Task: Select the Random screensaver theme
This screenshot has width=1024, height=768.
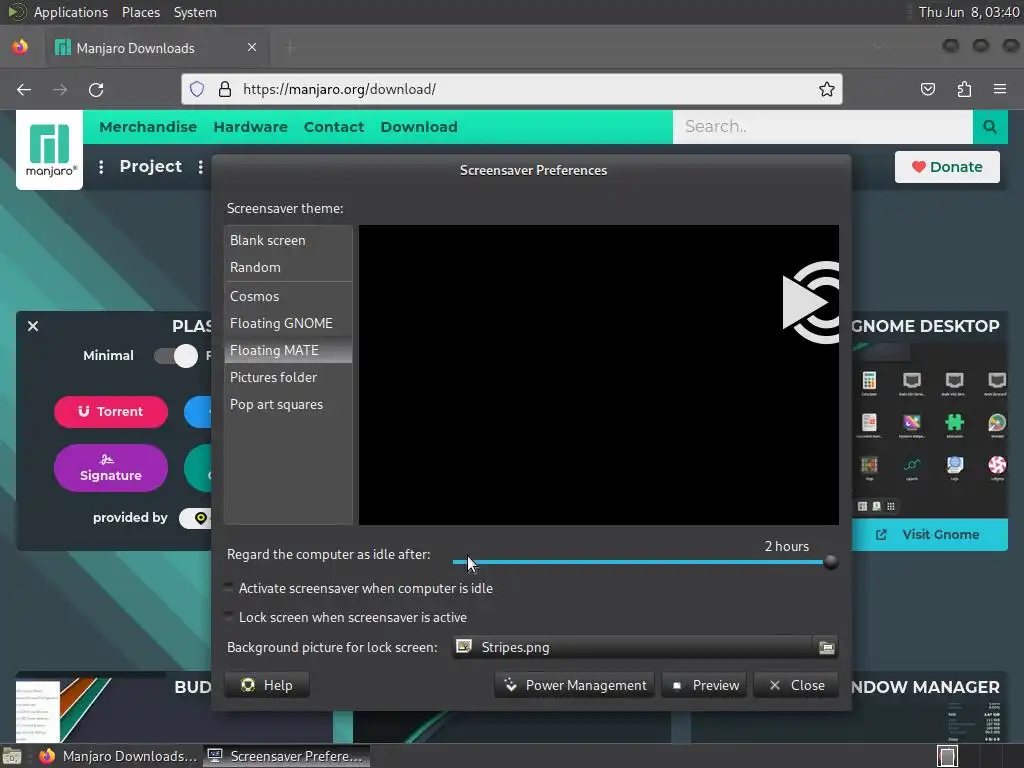Action: [x=288, y=267]
